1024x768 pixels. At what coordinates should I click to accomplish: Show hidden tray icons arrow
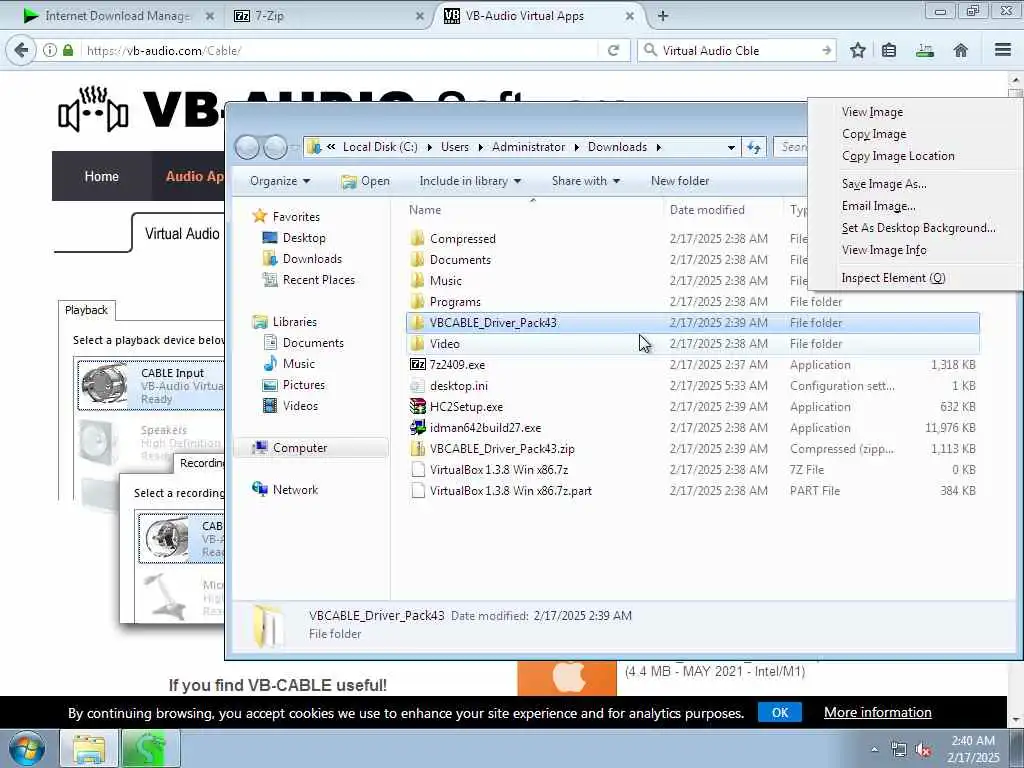tap(874, 750)
